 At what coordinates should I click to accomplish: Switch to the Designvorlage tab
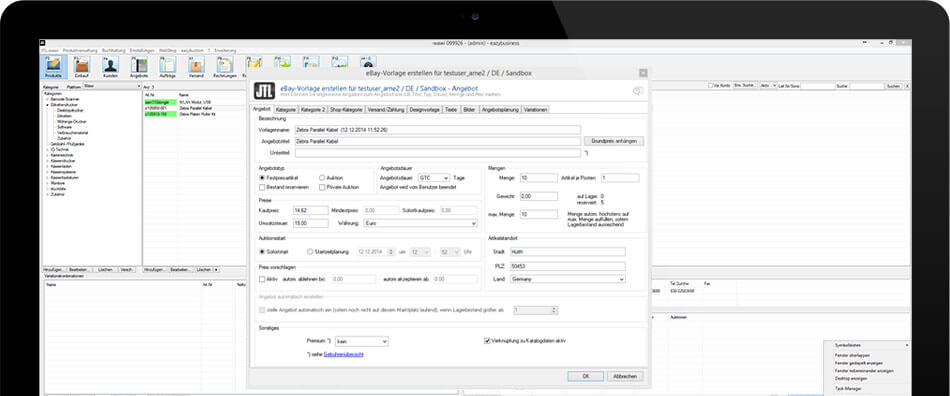coord(425,110)
